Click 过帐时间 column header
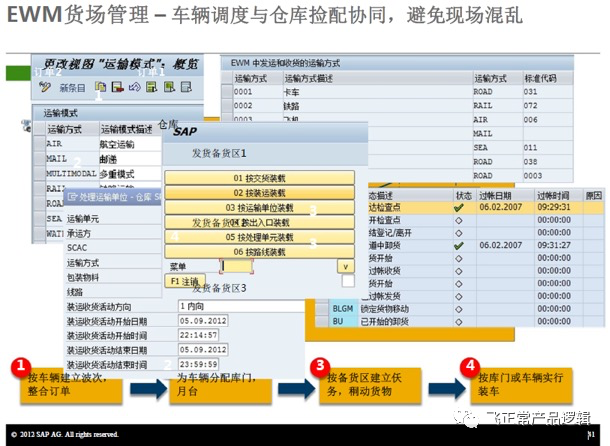610x446 pixels. (x=553, y=195)
